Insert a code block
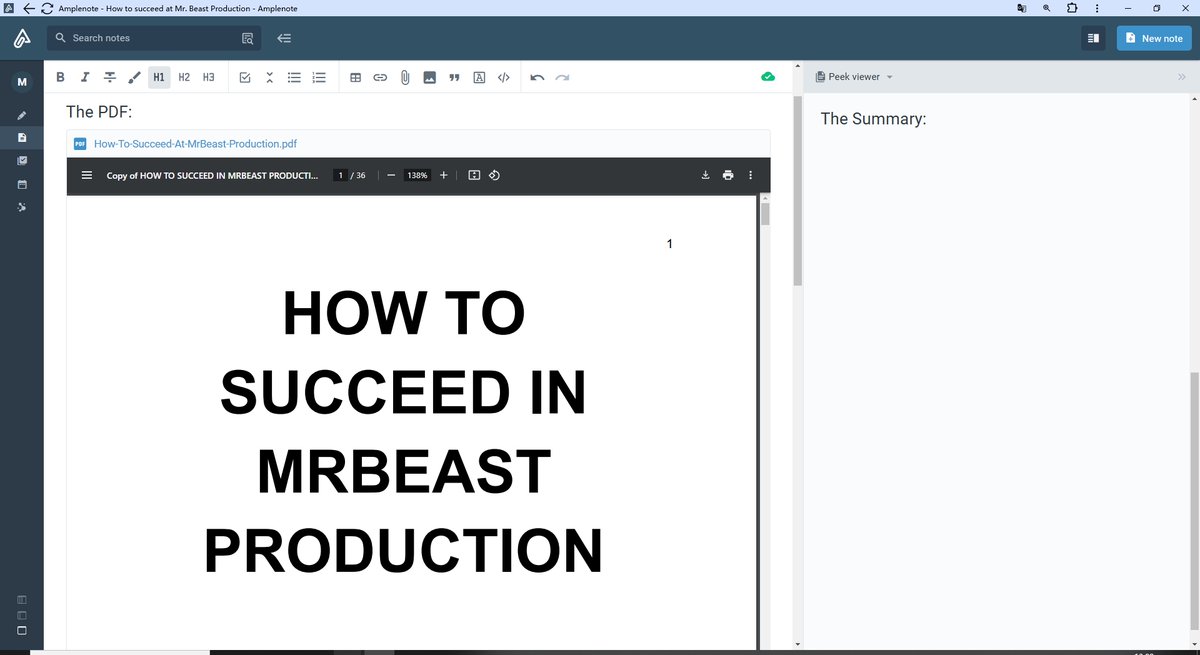The image size is (1200, 655). point(504,77)
